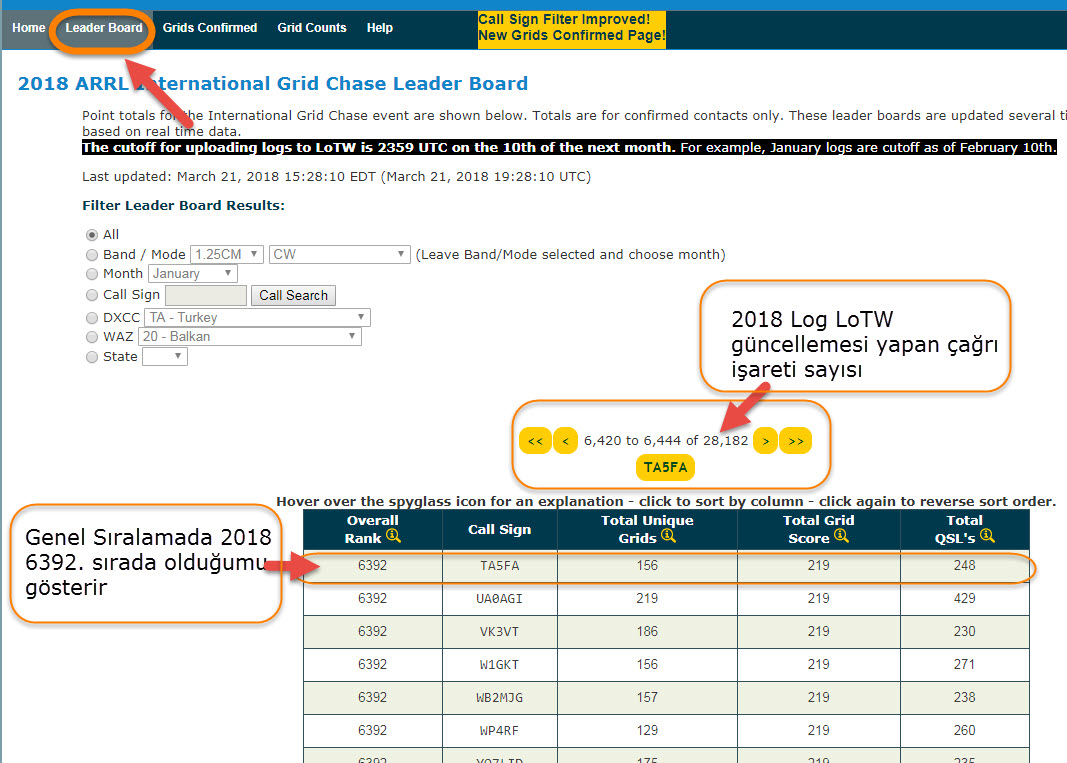
Task: Click 248 QSL value in TA5FA row
Action: 964,566
